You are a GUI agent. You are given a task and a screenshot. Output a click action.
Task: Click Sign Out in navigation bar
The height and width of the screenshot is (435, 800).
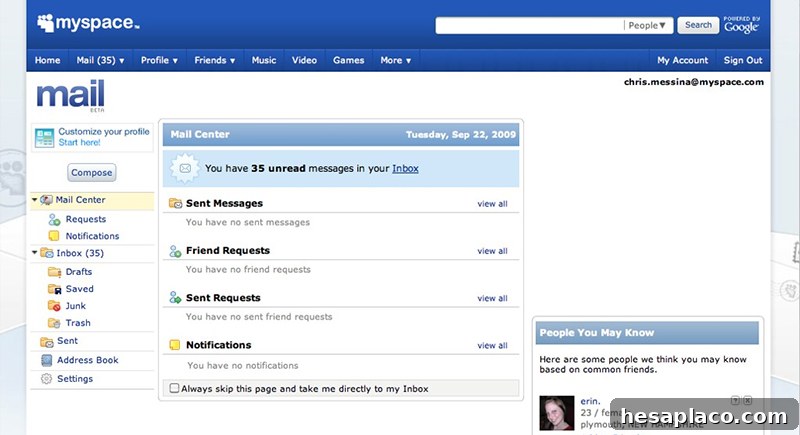click(743, 60)
